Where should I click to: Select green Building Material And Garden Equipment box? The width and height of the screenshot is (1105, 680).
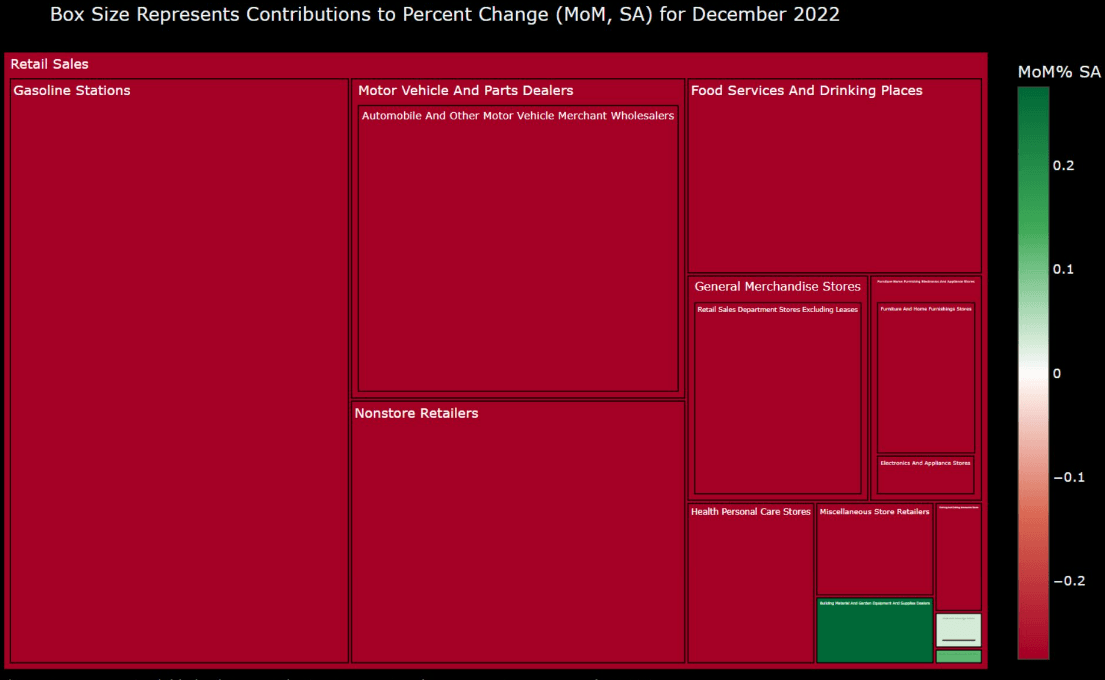875,631
